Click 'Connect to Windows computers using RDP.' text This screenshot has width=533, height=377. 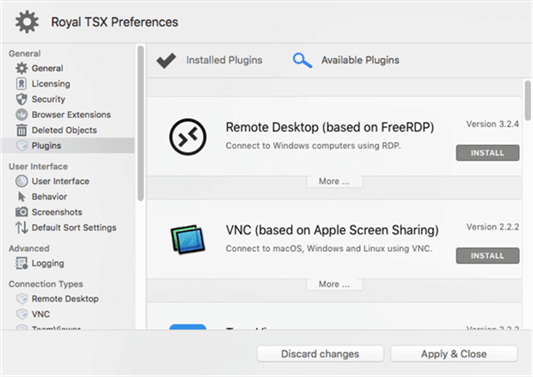(x=313, y=145)
